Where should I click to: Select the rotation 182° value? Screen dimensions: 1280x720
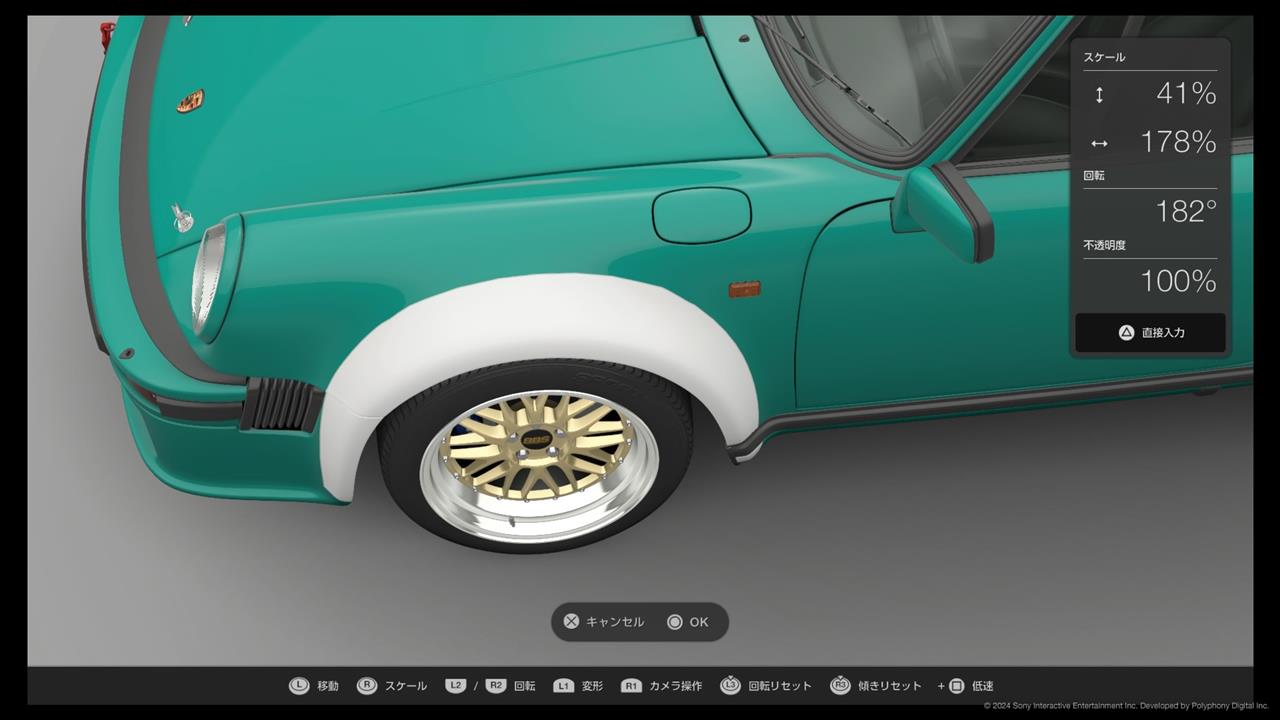pyautogui.click(x=1186, y=211)
